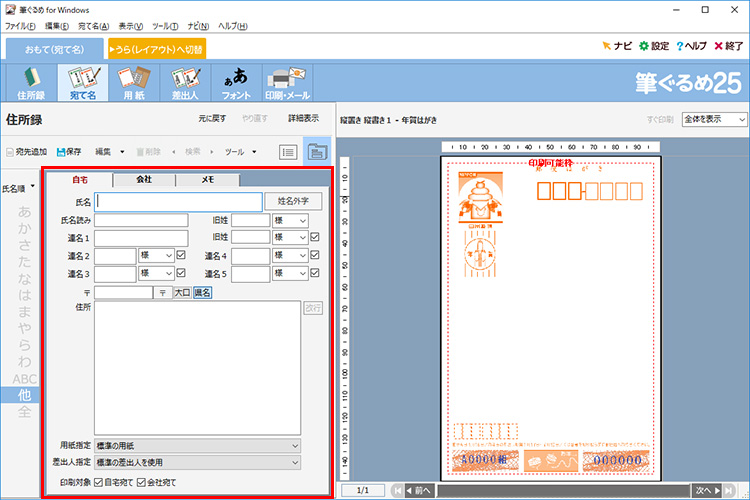Click into the 氏名 name input field
750x500 pixels.
pos(178,201)
